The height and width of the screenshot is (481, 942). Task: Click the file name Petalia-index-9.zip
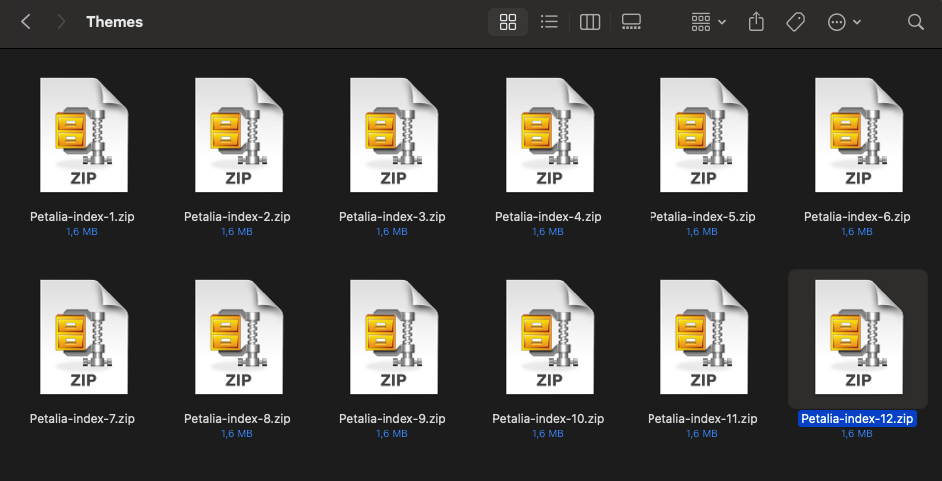(x=392, y=419)
